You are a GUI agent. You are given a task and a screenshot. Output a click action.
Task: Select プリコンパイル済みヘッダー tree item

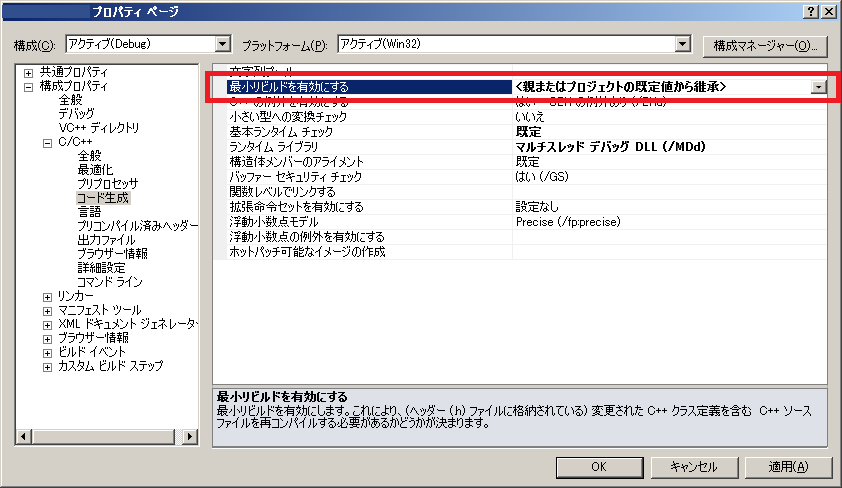[137, 225]
